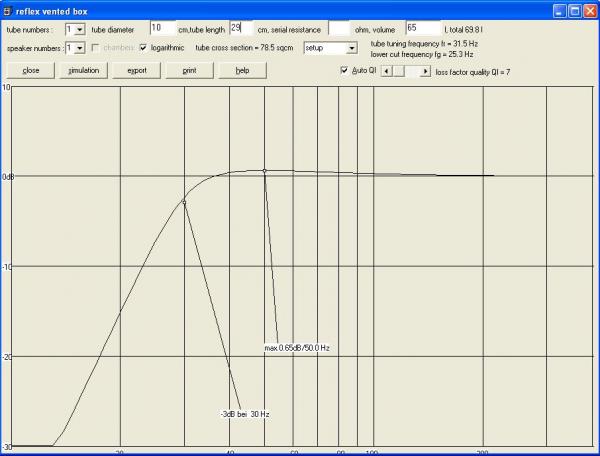Expand the setup combo box
Viewport: 600px width, 456px height.
click(x=351, y=47)
